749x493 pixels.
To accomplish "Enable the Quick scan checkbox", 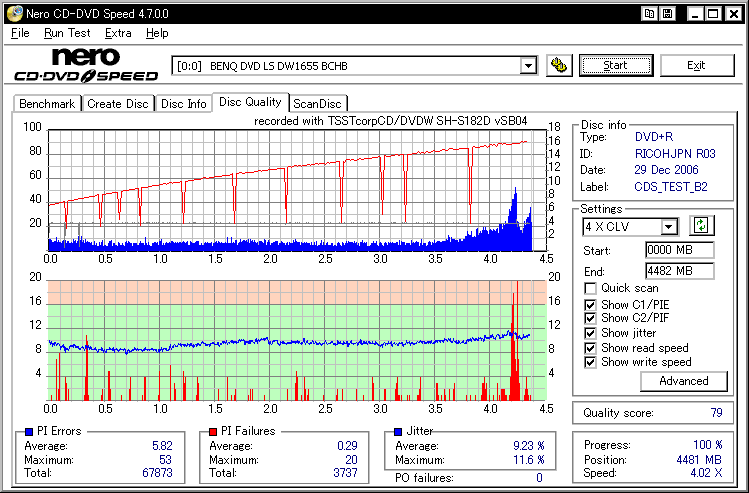I will (590, 289).
